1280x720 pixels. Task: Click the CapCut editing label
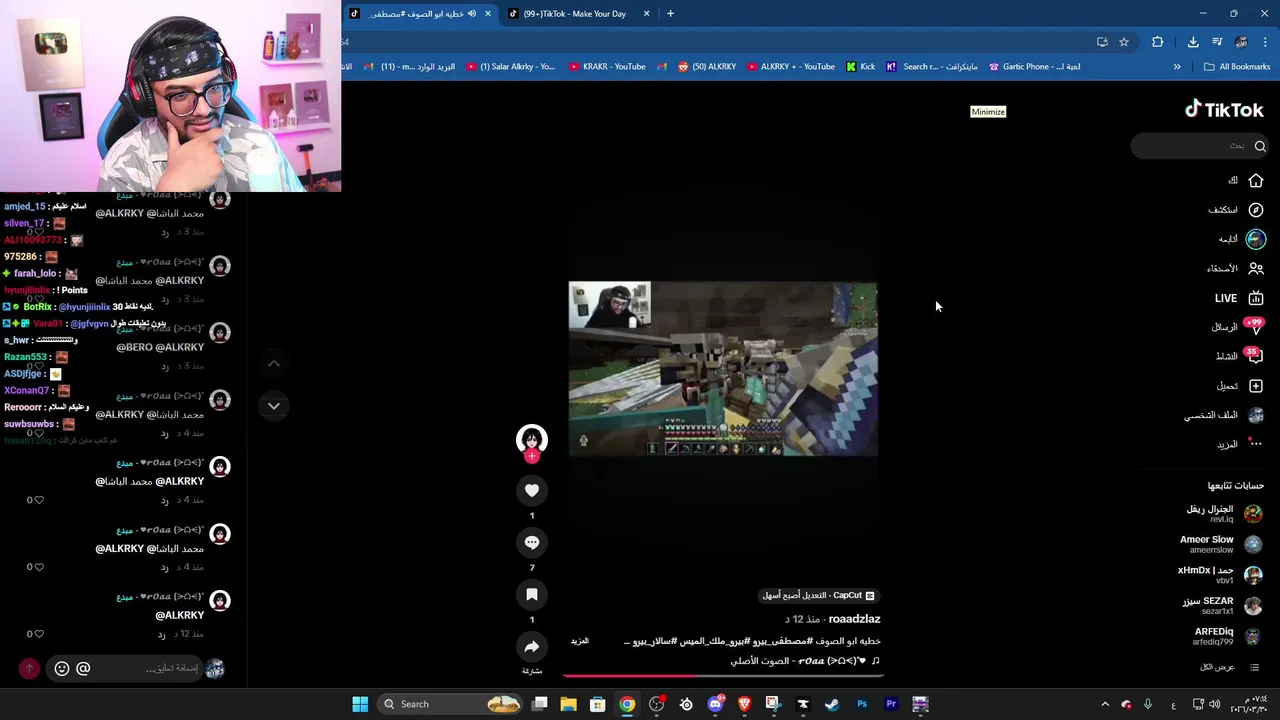(x=819, y=595)
